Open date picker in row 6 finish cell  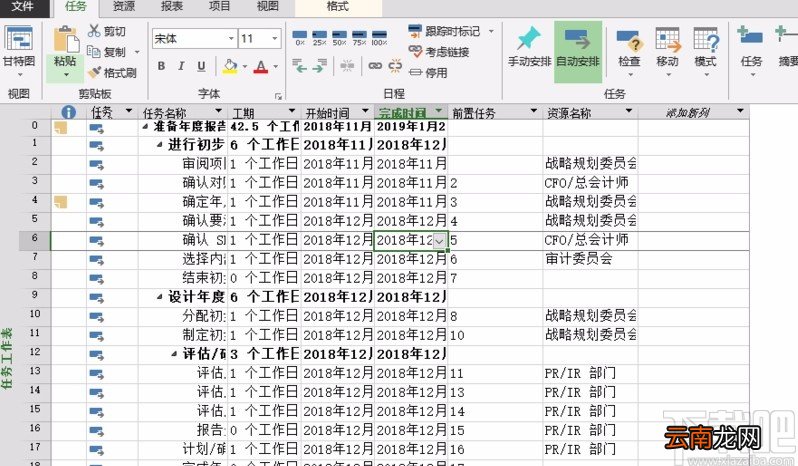coord(440,241)
